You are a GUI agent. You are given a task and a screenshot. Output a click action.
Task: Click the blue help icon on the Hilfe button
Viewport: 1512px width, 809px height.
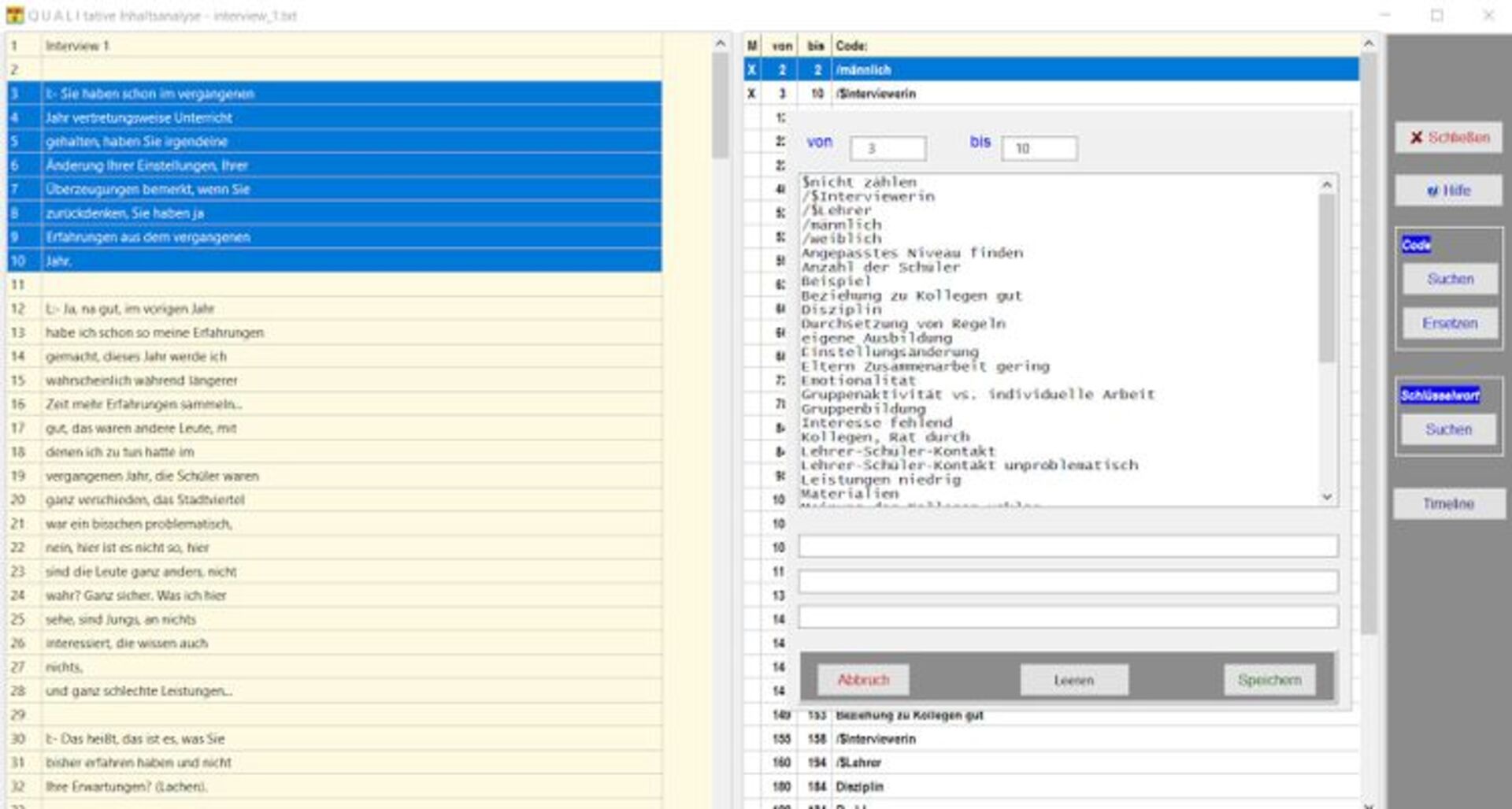click(x=1433, y=190)
